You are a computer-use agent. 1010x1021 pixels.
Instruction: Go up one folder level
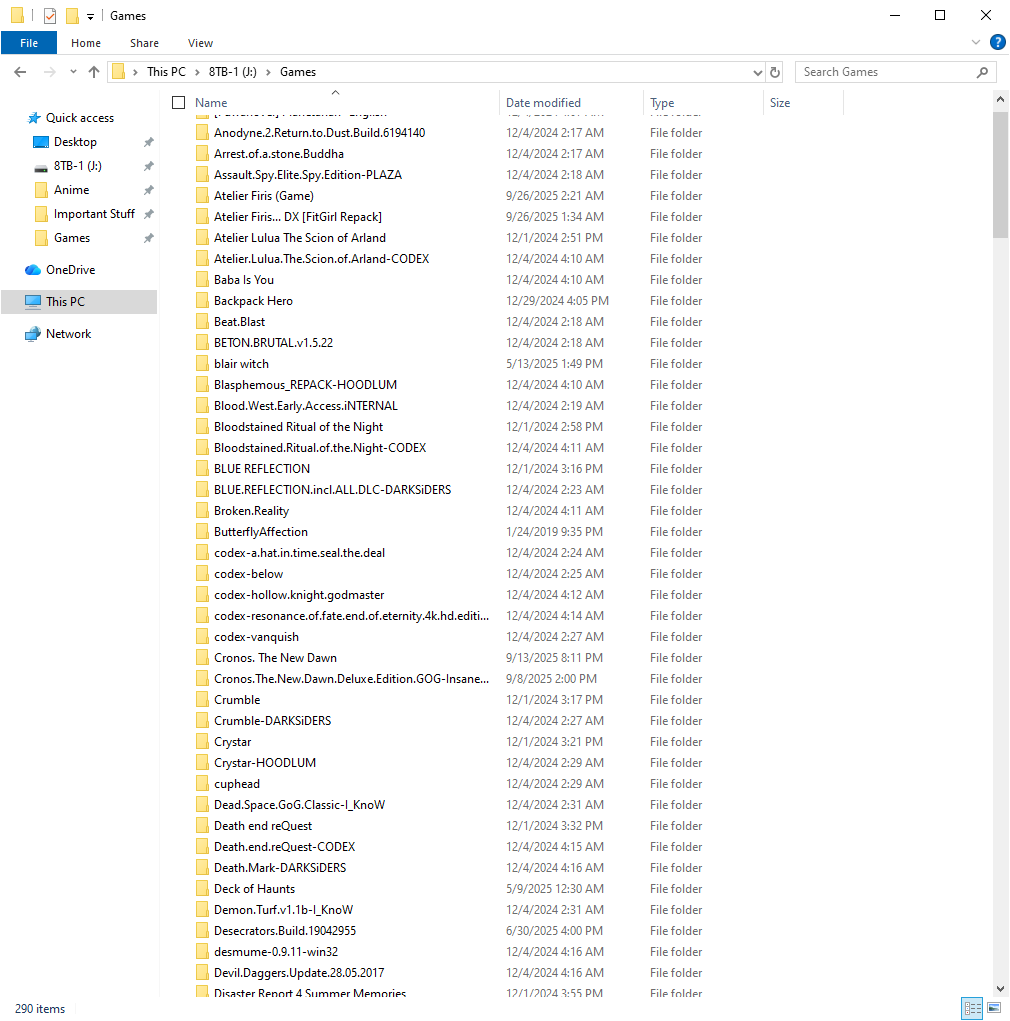(x=94, y=72)
